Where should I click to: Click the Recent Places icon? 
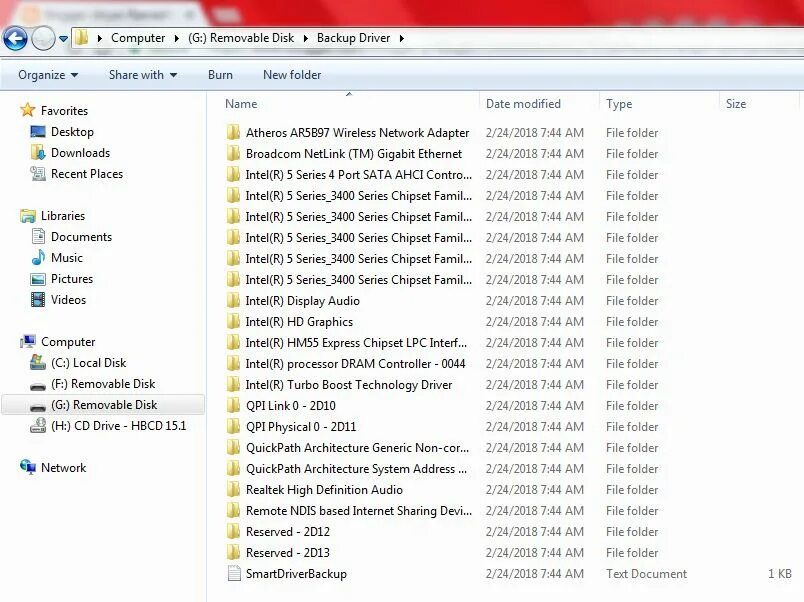(x=38, y=174)
